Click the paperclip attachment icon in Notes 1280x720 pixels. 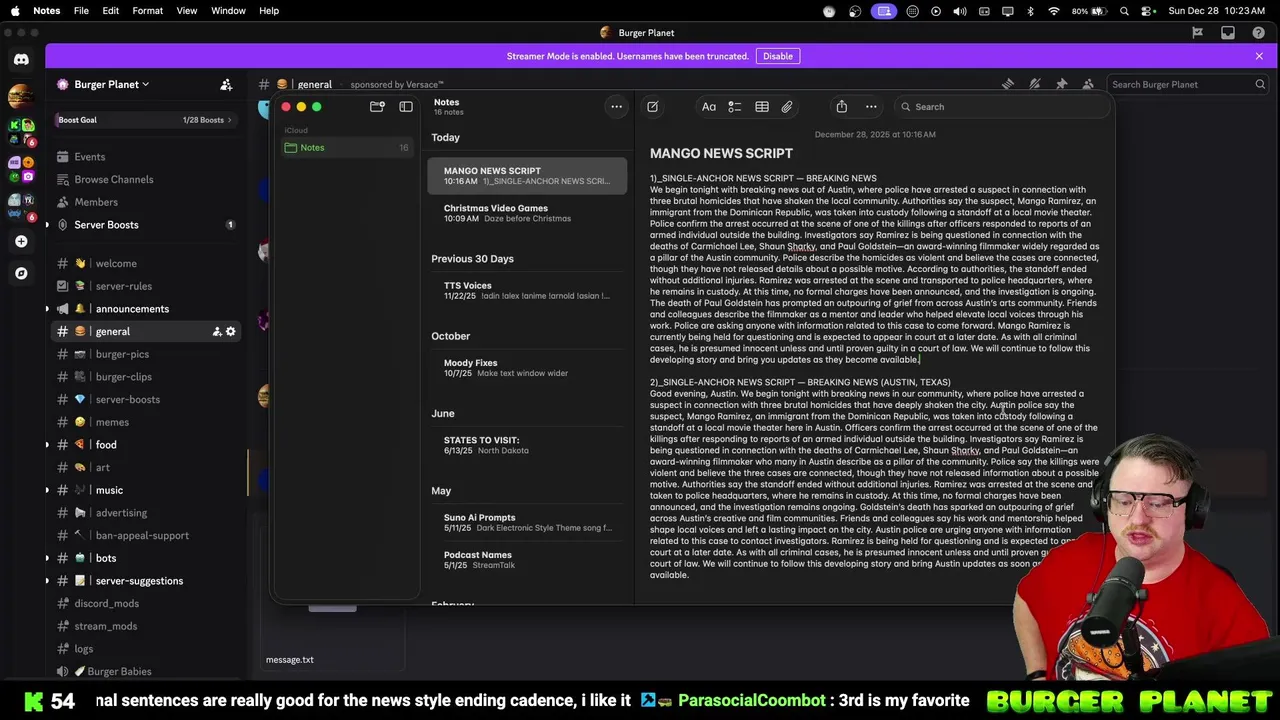coord(787,107)
